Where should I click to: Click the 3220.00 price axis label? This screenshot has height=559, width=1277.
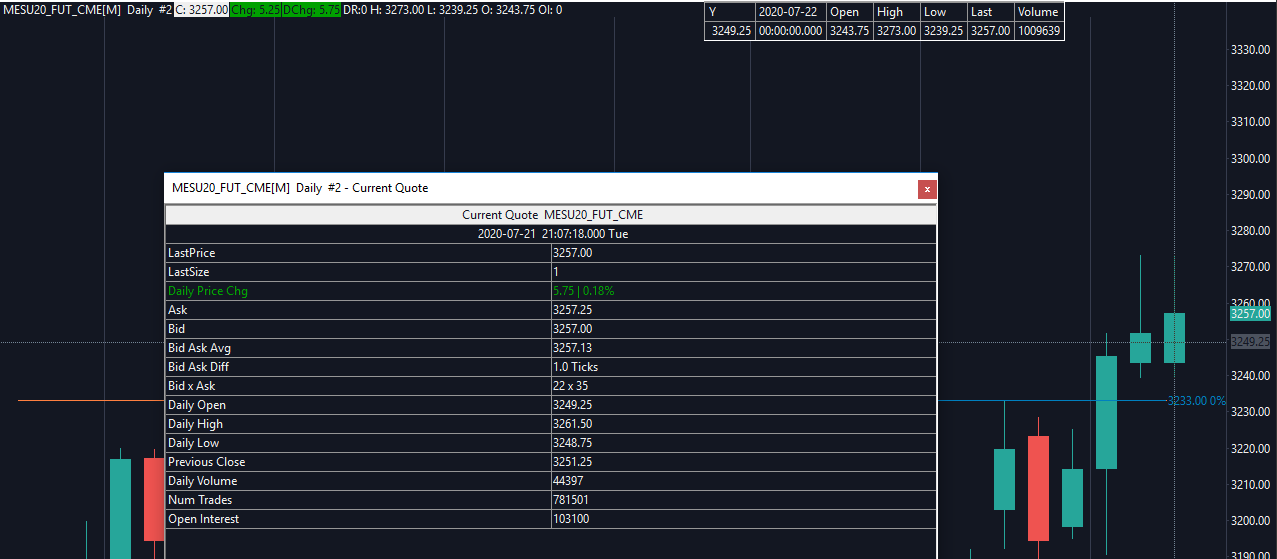[x=1251, y=449]
